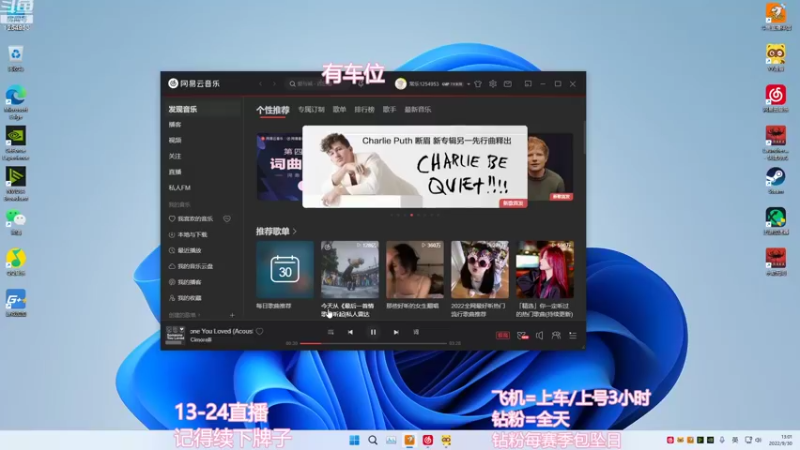Open the red-haired girl playlist cover

[x=545, y=269]
